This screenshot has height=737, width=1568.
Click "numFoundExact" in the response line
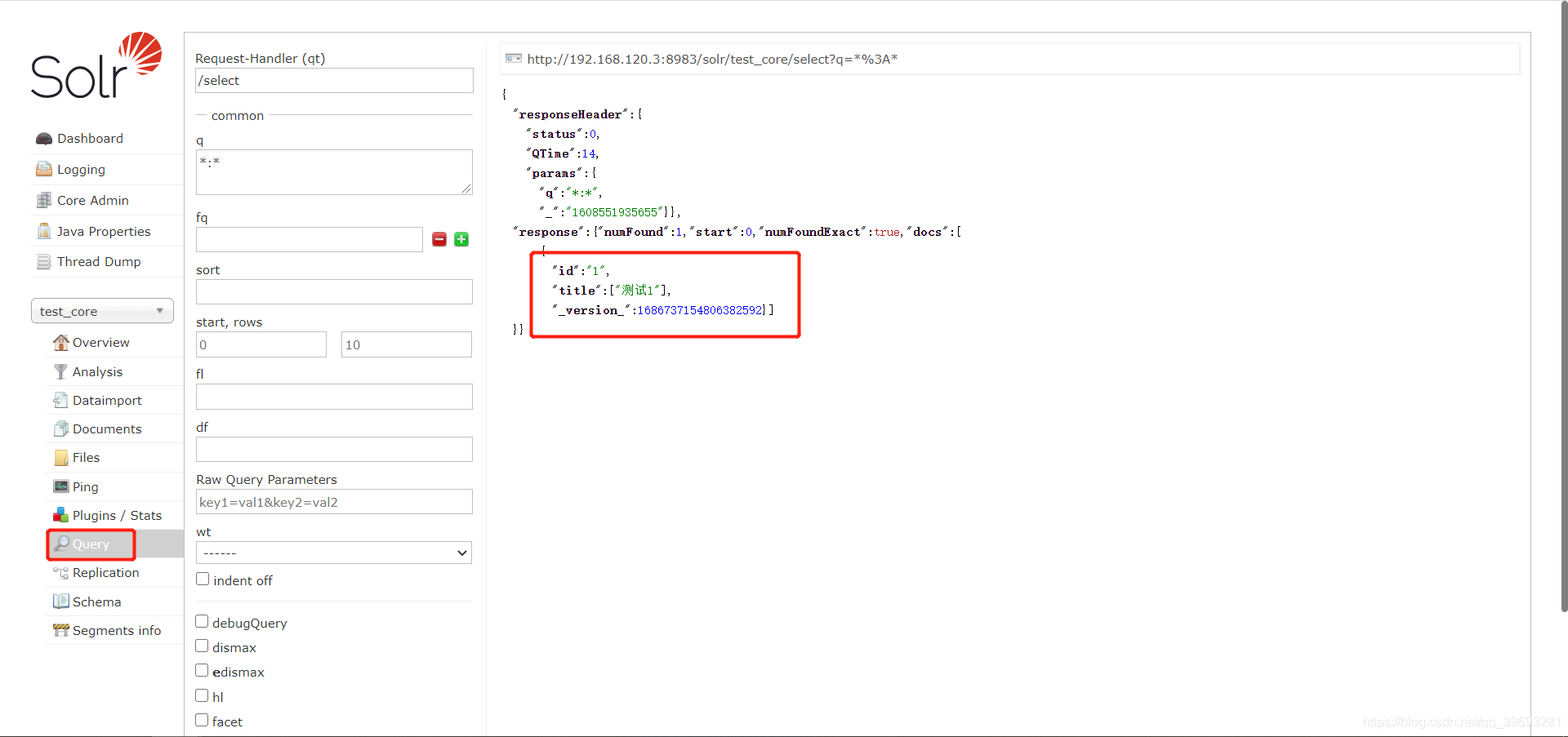[813, 232]
